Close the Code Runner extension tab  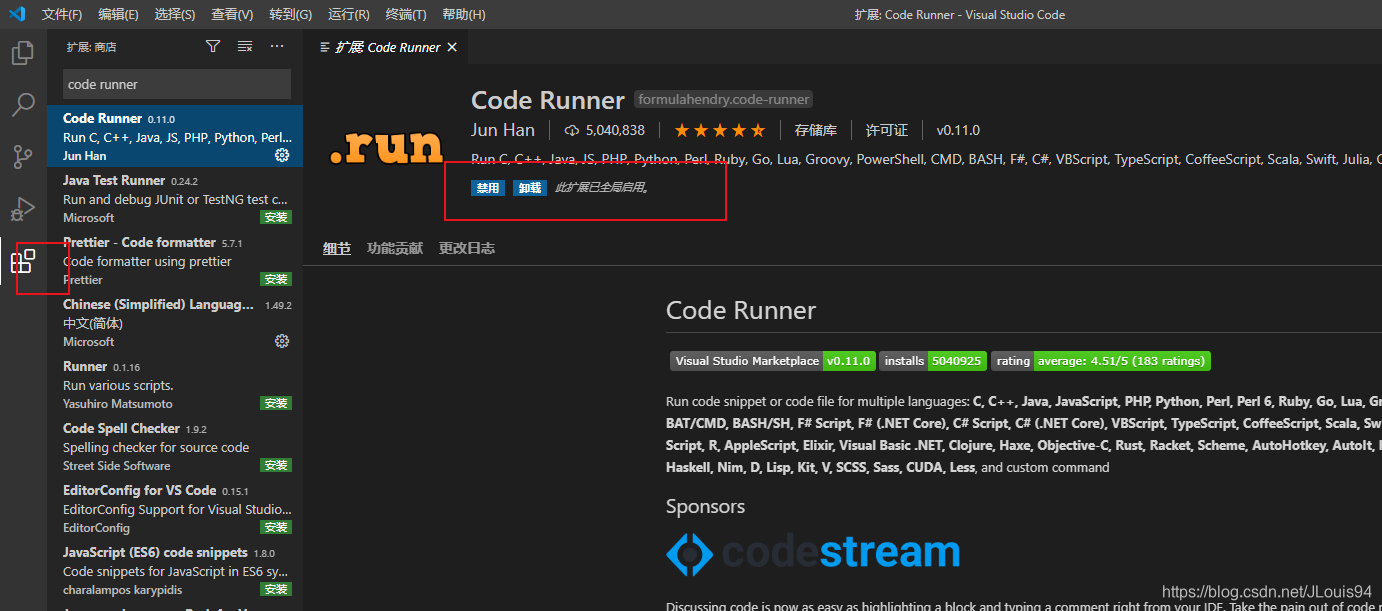click(452, 47)
